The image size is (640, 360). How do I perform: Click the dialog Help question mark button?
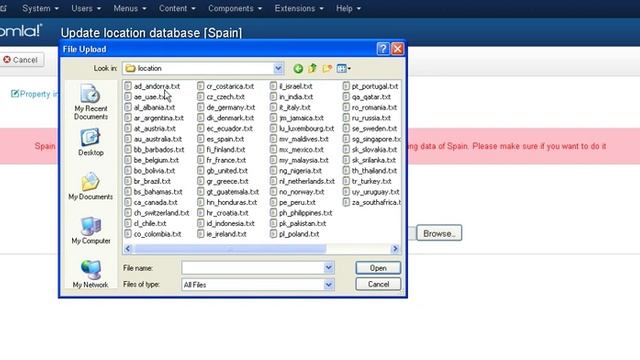click(x=382, y=49)
